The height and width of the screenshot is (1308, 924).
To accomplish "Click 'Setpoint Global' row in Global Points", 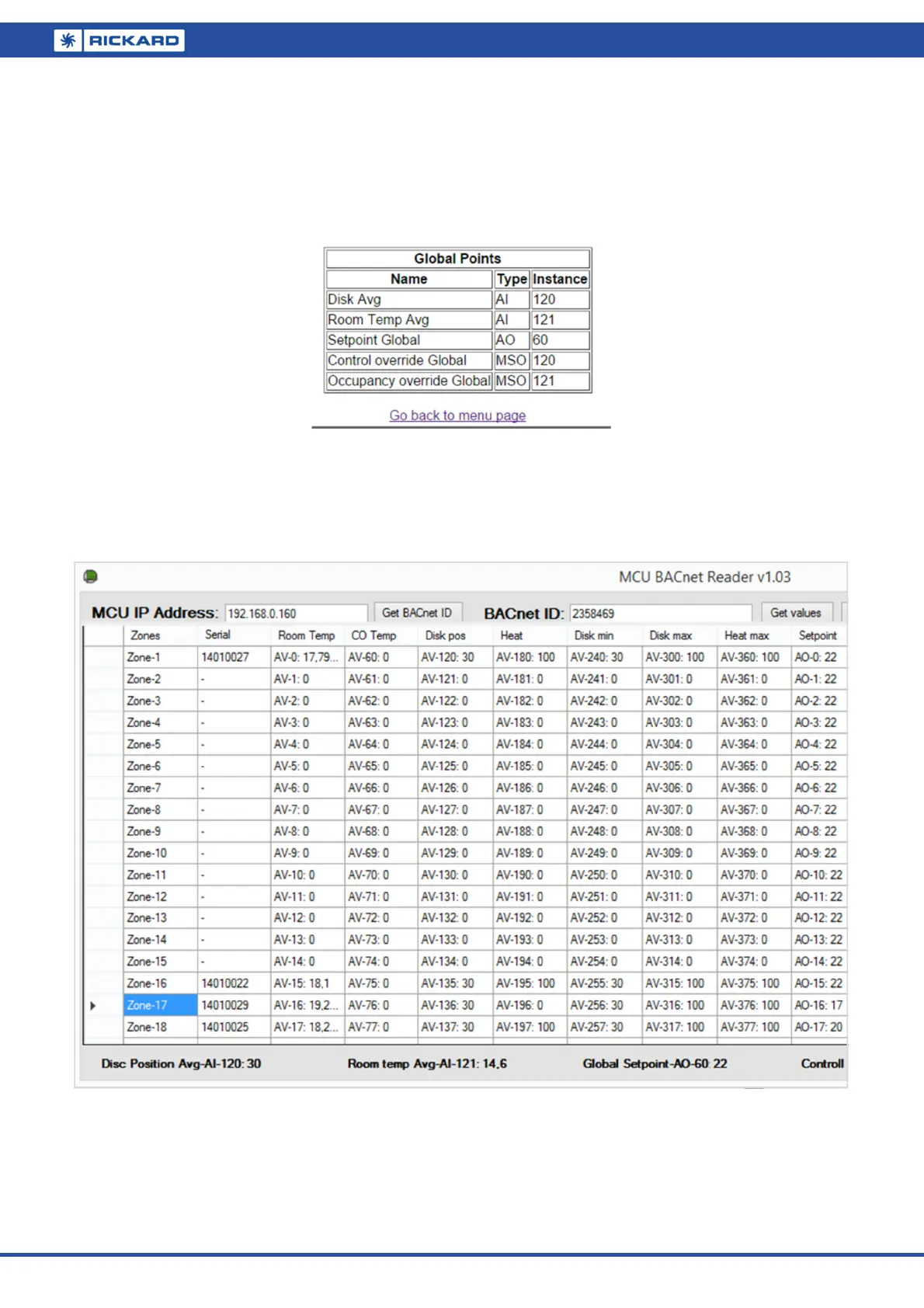I will click(x=458, y=339).
